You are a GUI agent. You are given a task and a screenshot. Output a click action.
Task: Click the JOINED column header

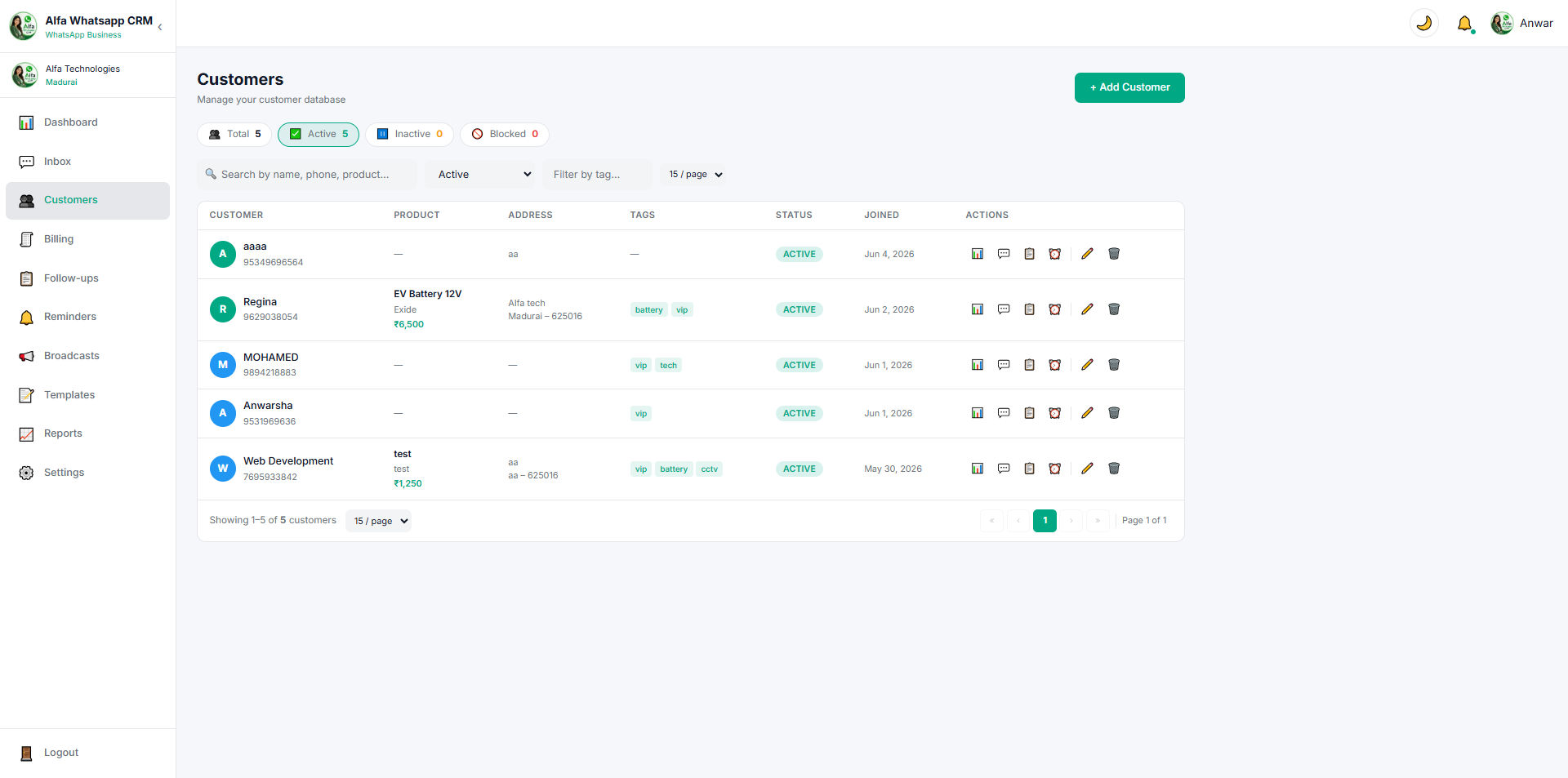(x=881, y=216)
